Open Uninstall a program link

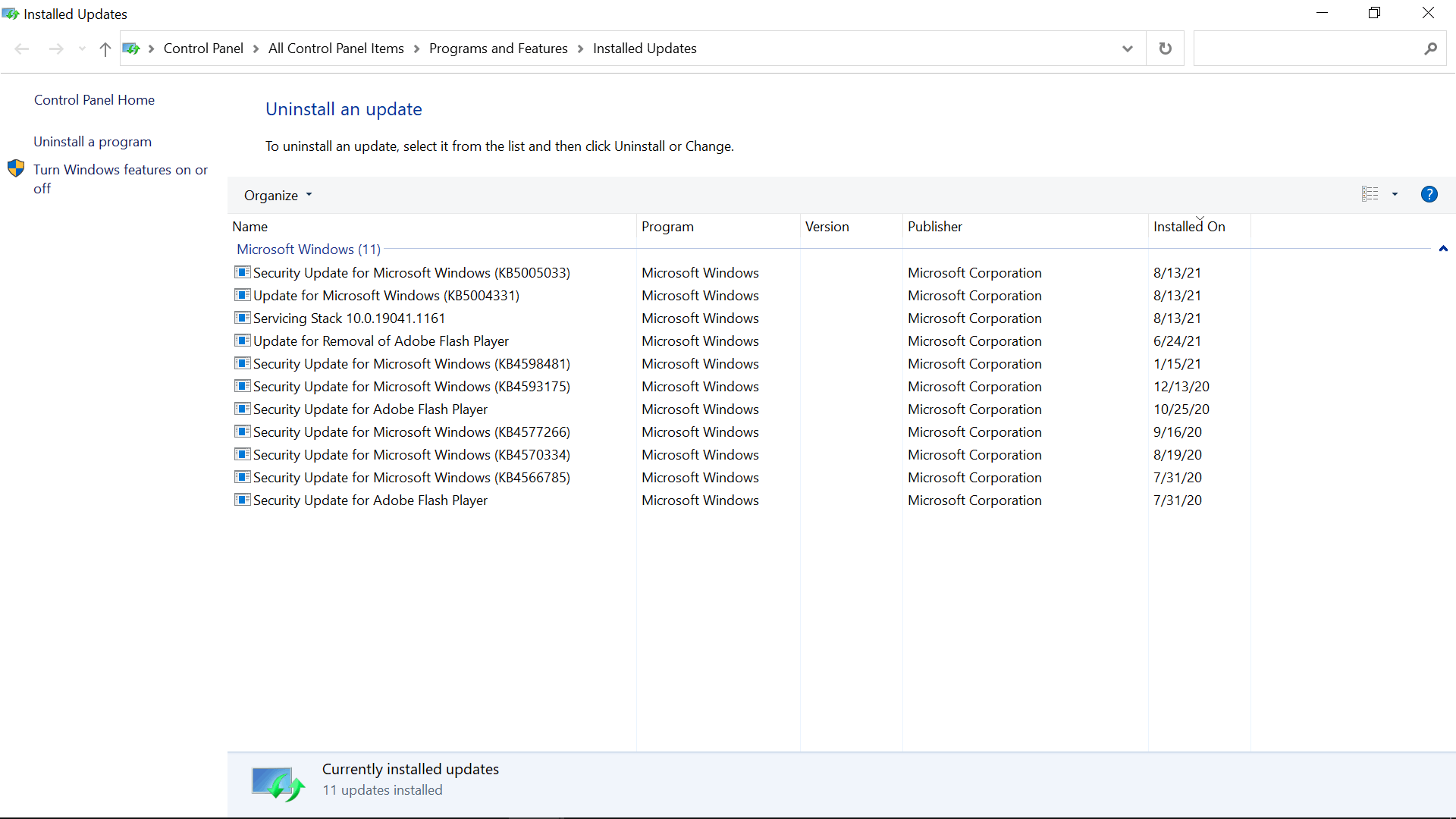point(93,142)
